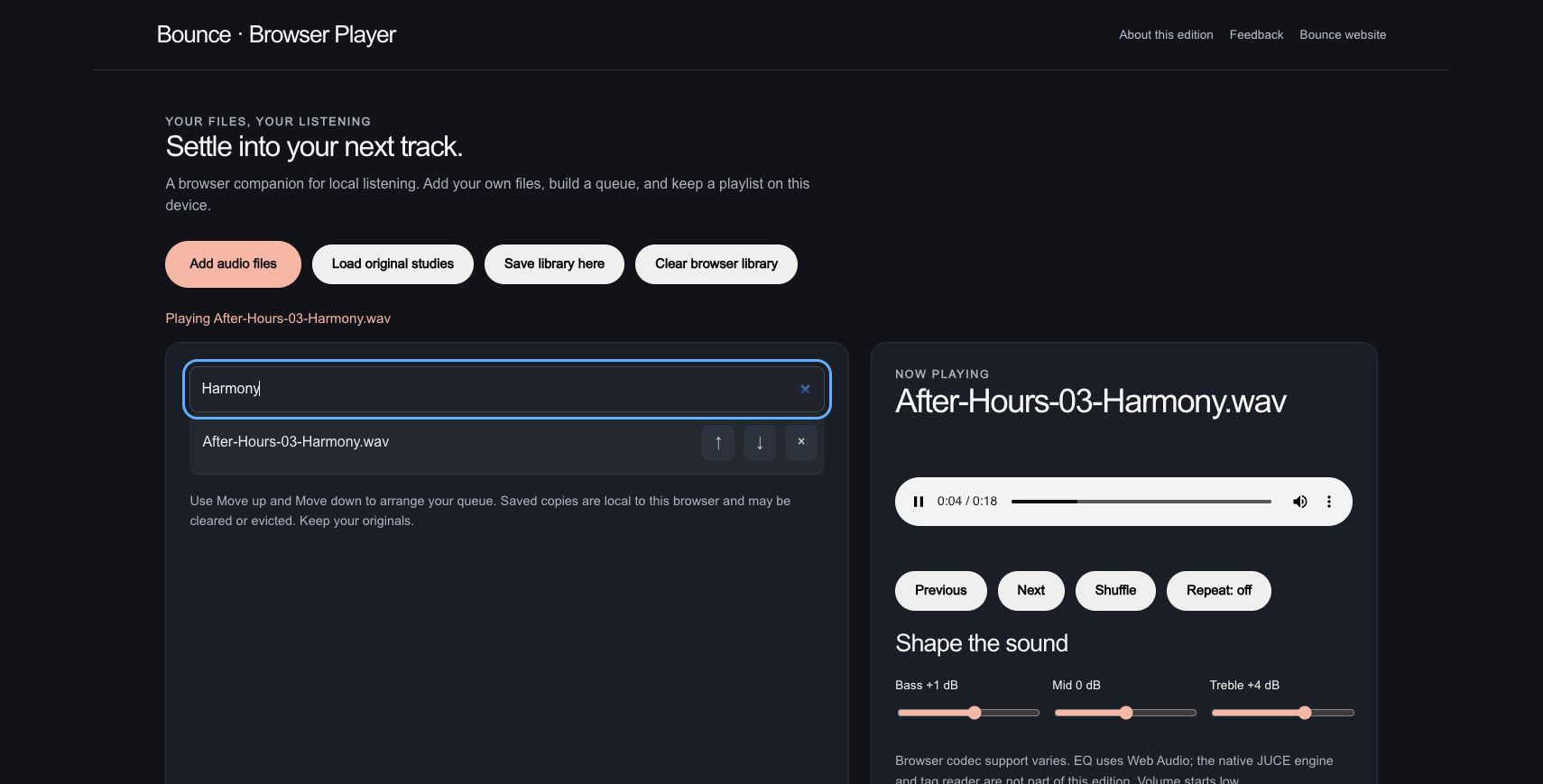Move After-Hours-03-Harmony.wav down in queue
Image resolution: width=1543 pixels, height=784 pixels.
point(760,443)
